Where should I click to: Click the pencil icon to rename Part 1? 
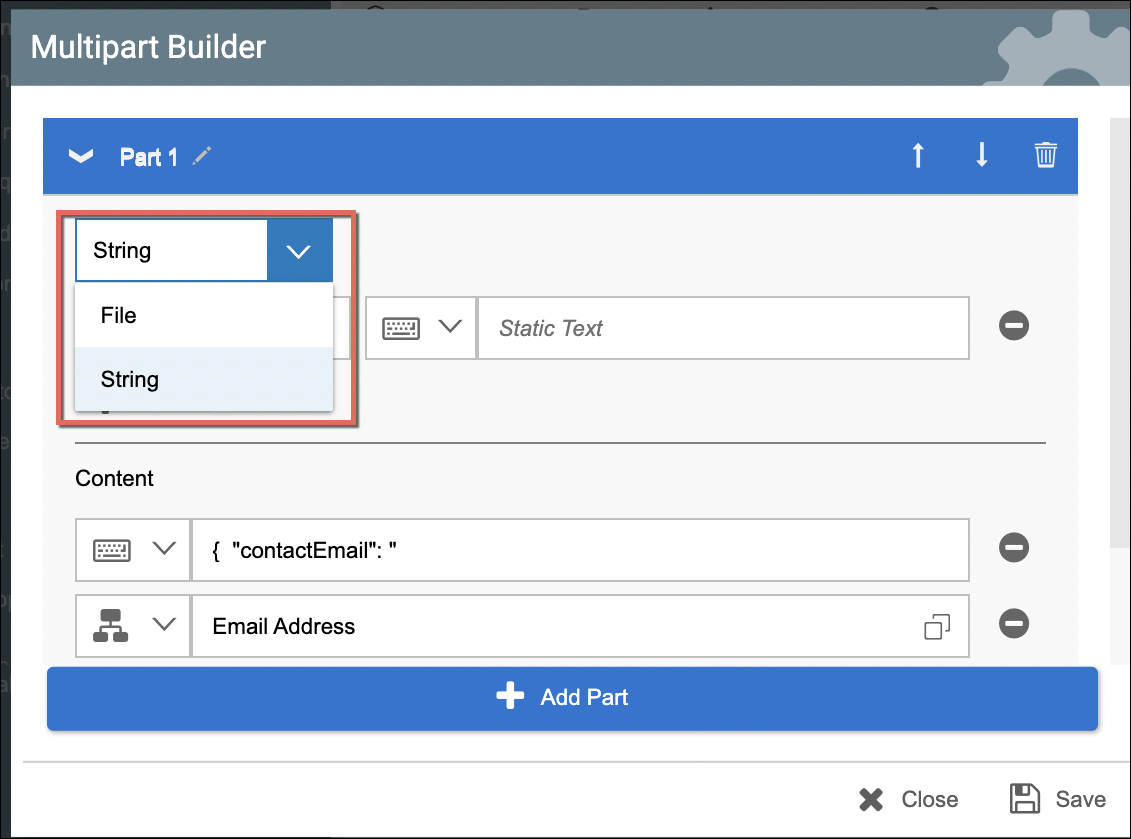coord(203,156)
